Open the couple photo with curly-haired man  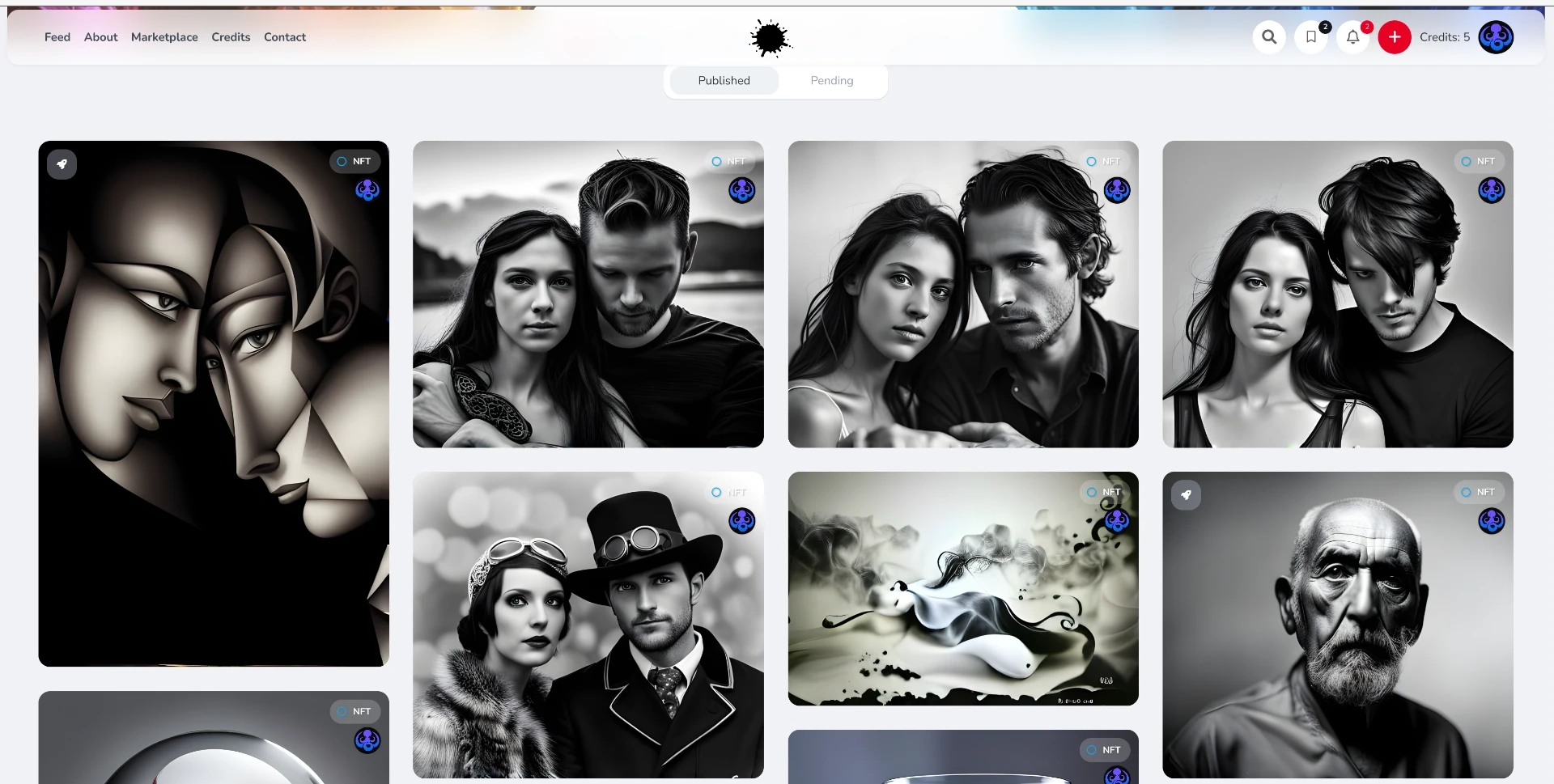tap(963, 295)
